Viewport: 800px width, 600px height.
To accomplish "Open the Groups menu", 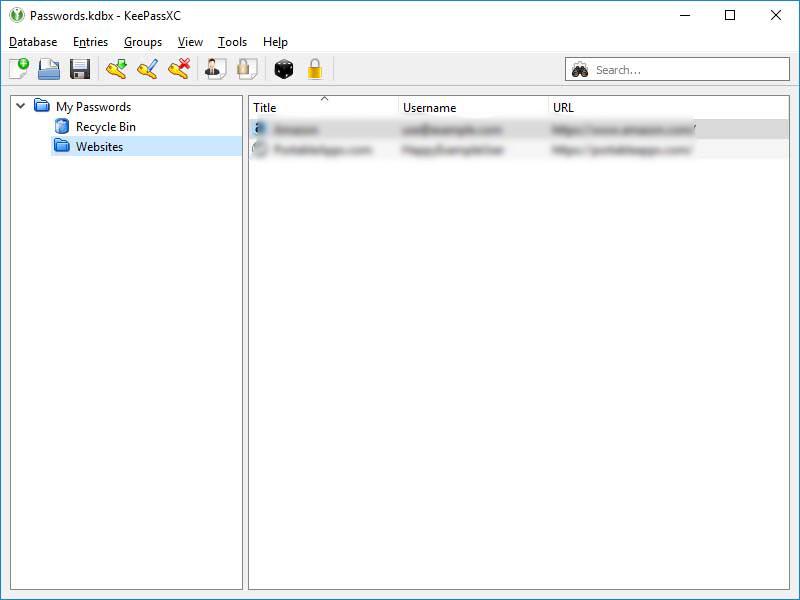I will [x=143, y=42].
